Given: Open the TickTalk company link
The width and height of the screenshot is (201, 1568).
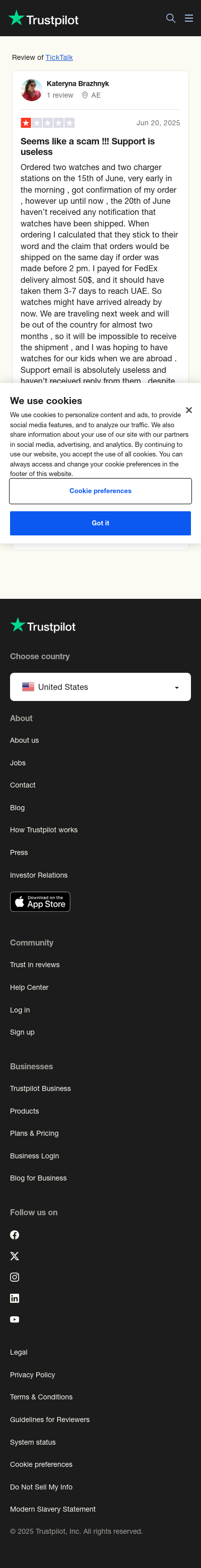Looking at the screenshot, I should 59,57.
